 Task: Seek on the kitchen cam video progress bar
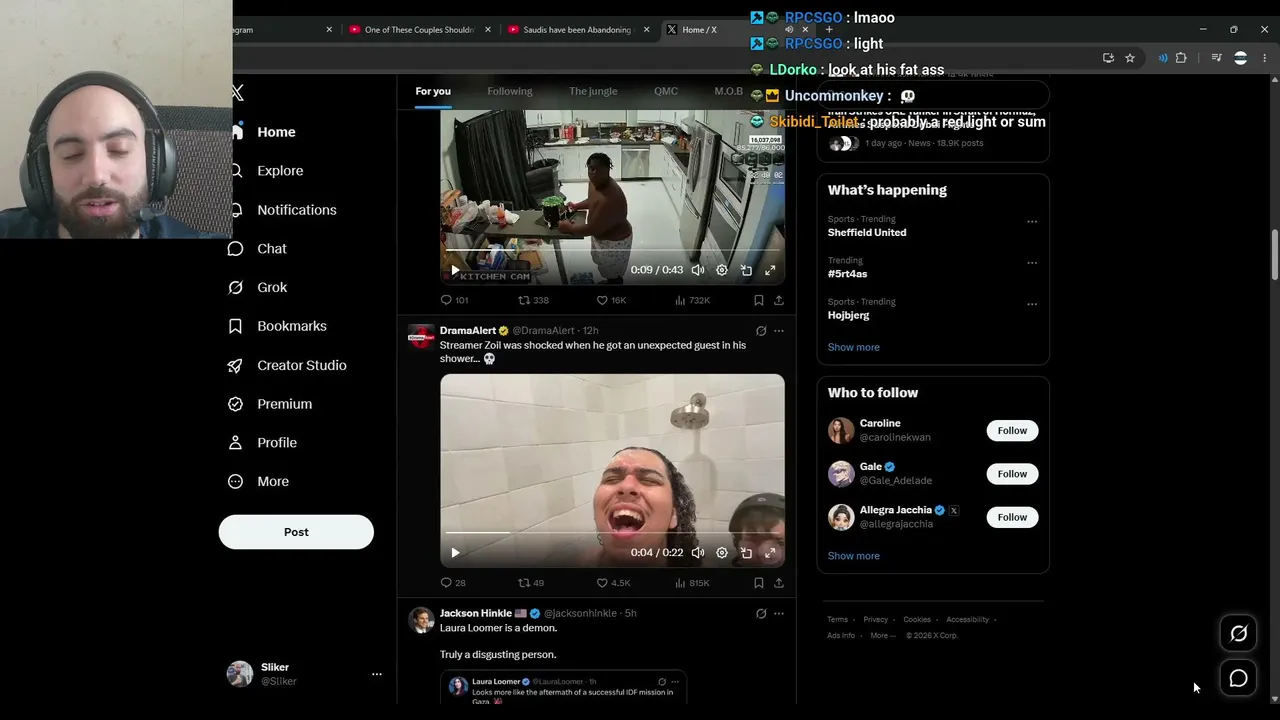pos(612,250)
